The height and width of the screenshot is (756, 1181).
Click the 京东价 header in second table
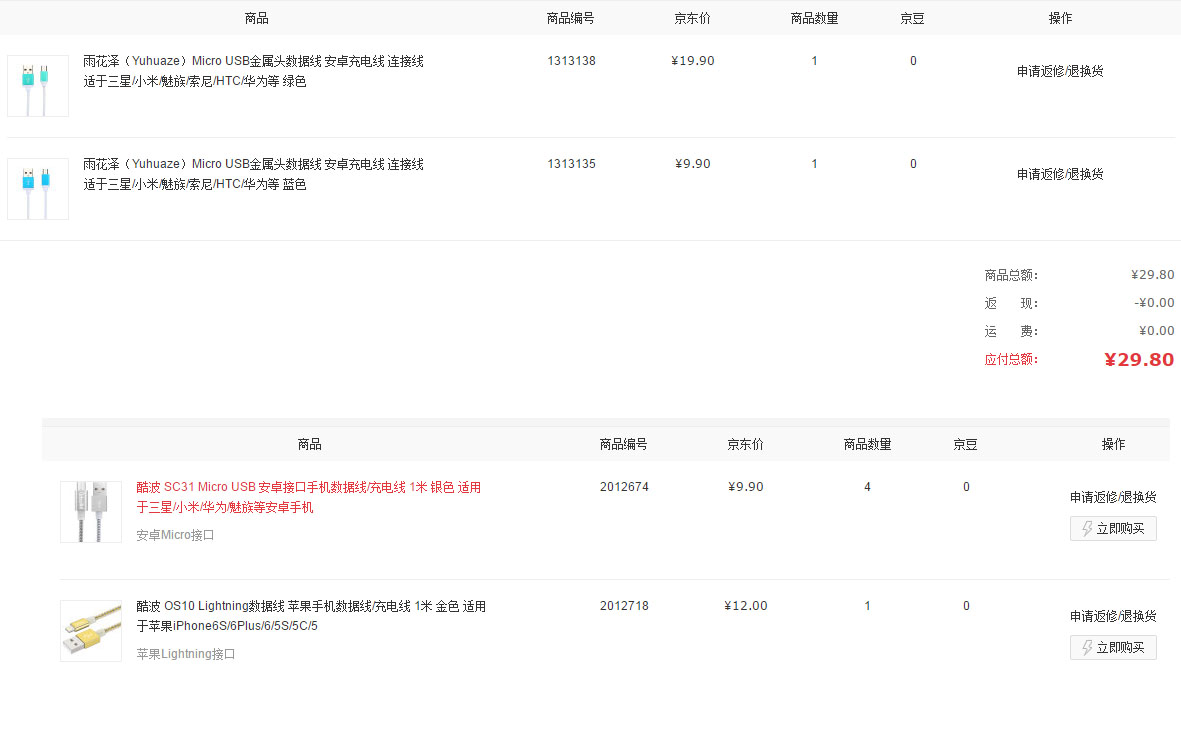[745, 444]
